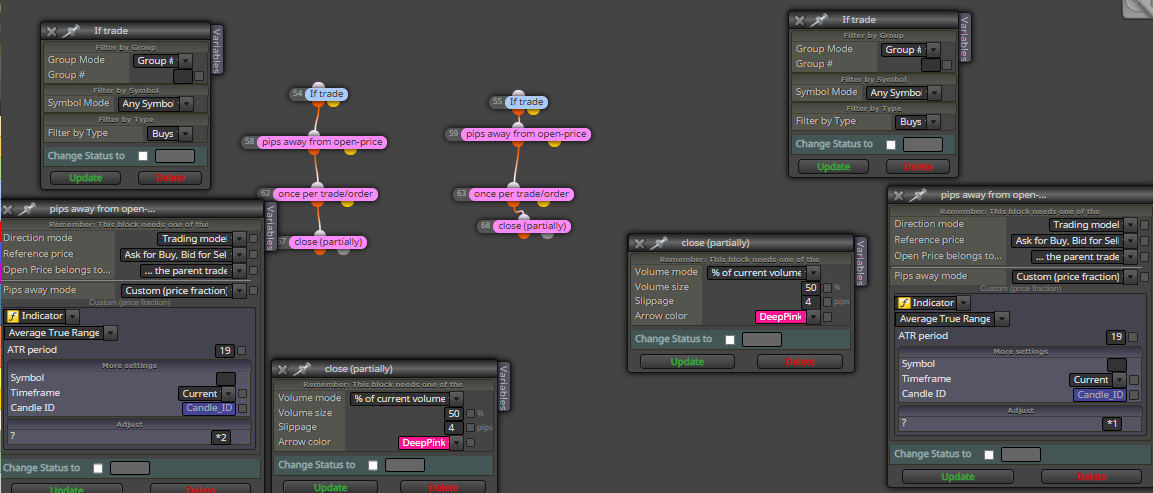Click Delete in upper close (partially) panel
Screen dimensions: 1153x493
click(x=800, y=362)
